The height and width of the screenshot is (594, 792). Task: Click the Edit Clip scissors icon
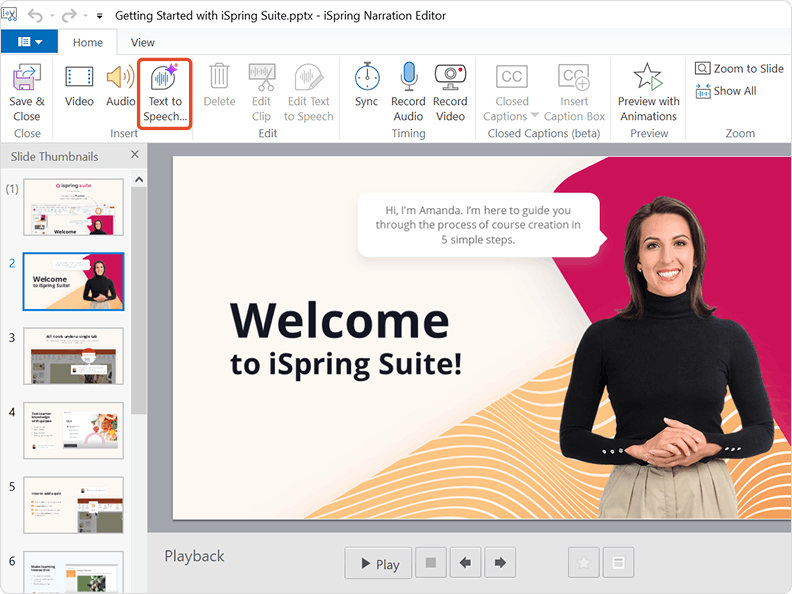262,77
